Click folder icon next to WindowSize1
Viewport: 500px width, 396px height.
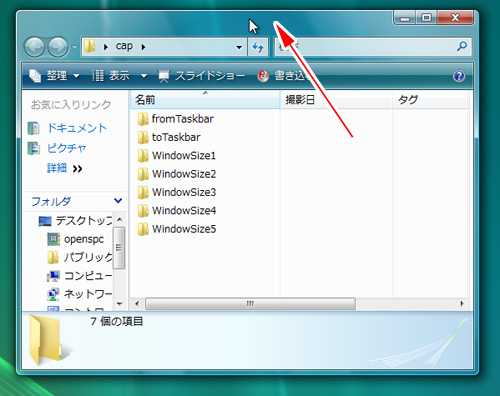tap(143, 156)
